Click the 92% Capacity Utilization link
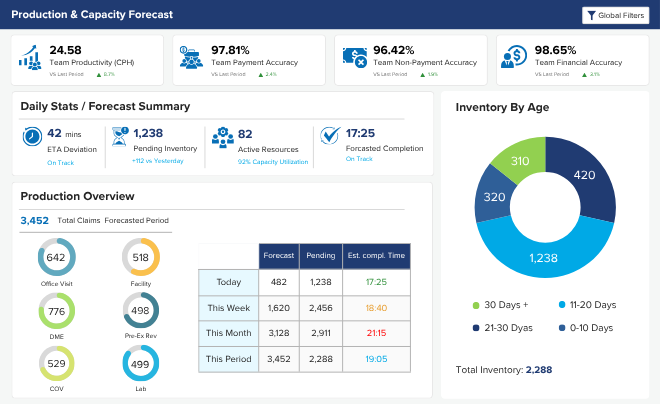The height and width of the screenshot is (404, 660). 273,162
